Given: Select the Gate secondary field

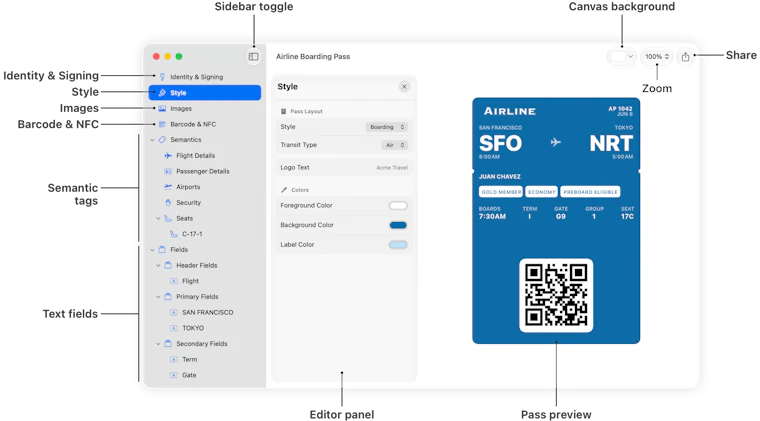Looking at the screenshot, I should pyautogui.click(x=205, y=375).
